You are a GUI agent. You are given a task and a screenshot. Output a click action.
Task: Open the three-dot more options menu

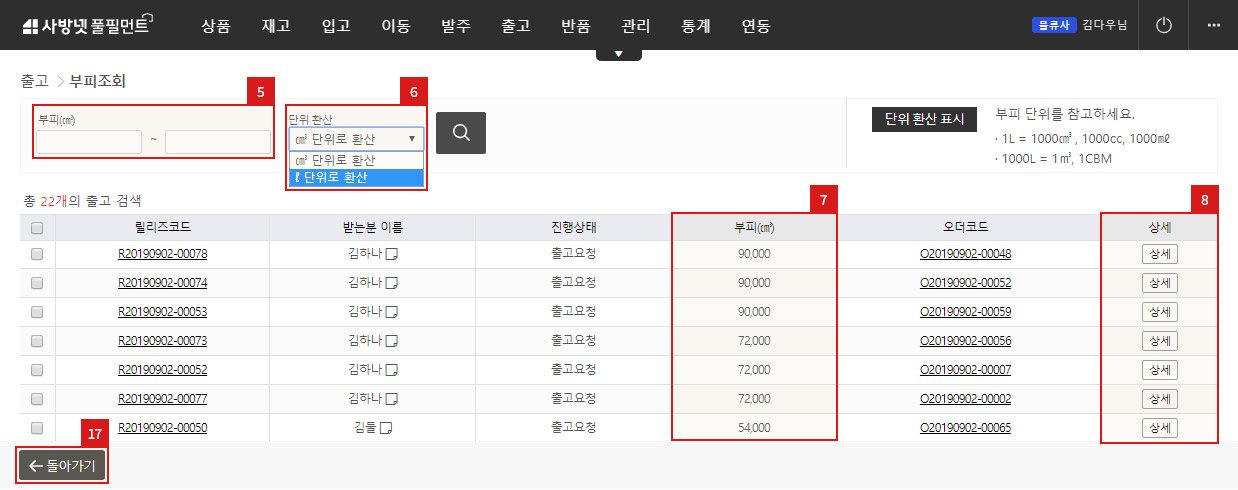click(x=1214, y=26)
